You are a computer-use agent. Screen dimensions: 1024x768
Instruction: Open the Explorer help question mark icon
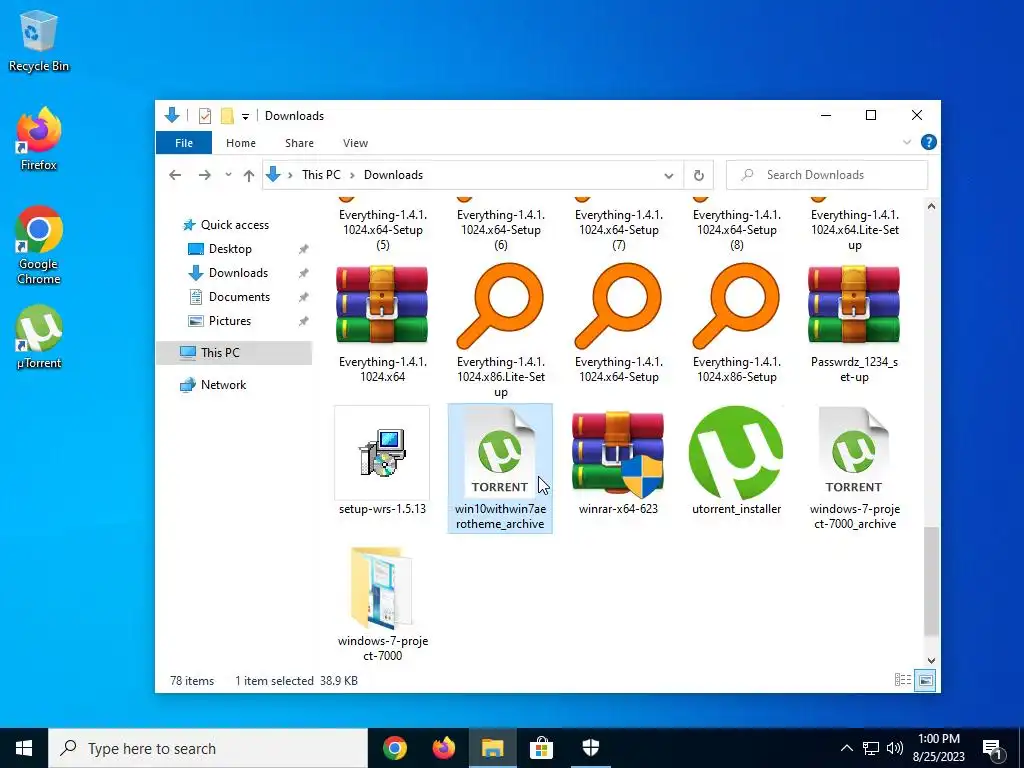(928, 142)
